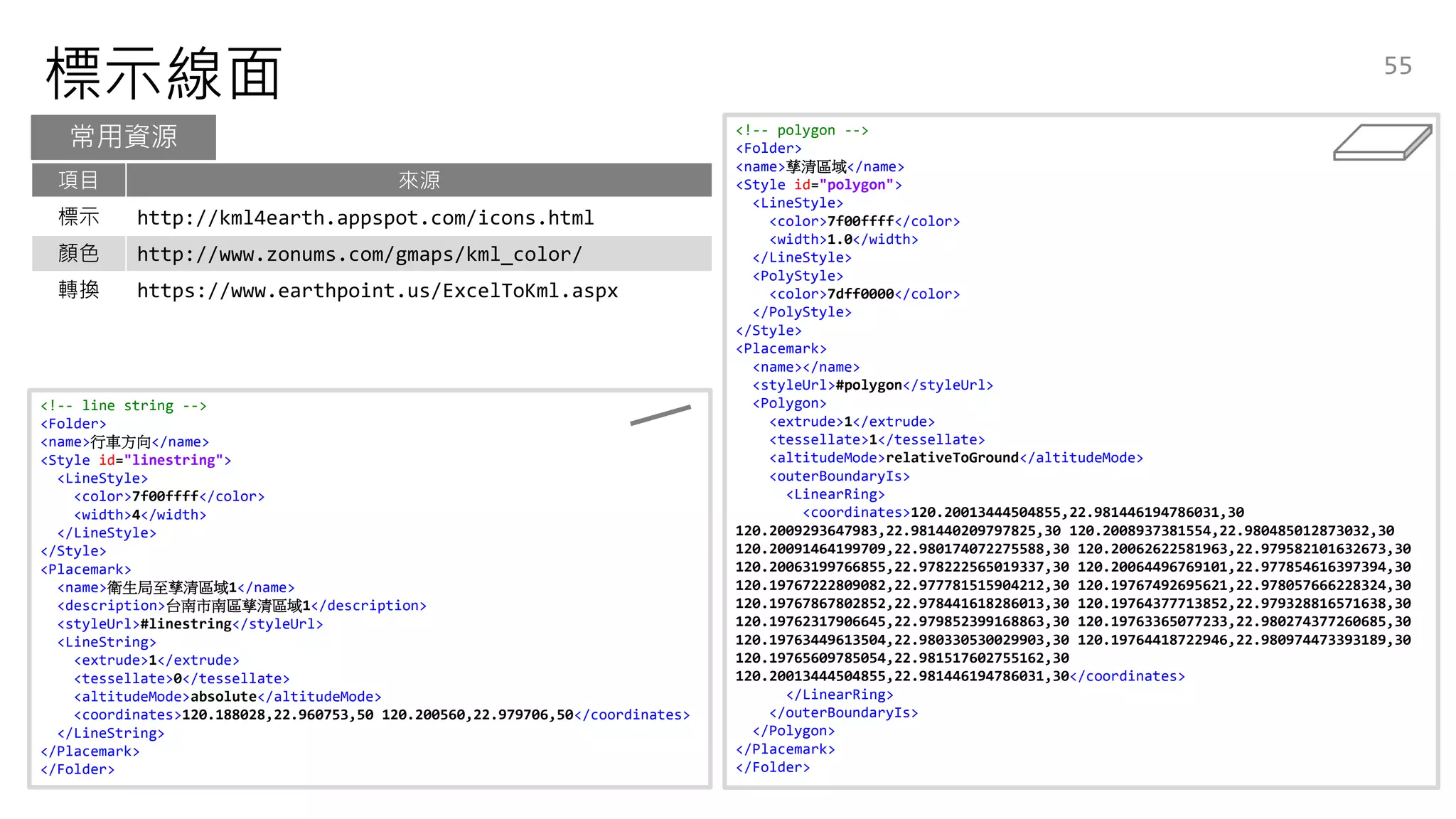Click the slide title 標示線面

pos(164,73)
